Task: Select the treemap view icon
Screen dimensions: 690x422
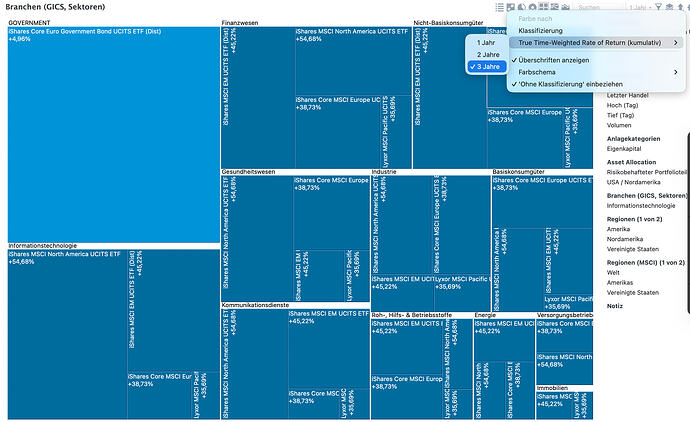Action: coord(543,7)
